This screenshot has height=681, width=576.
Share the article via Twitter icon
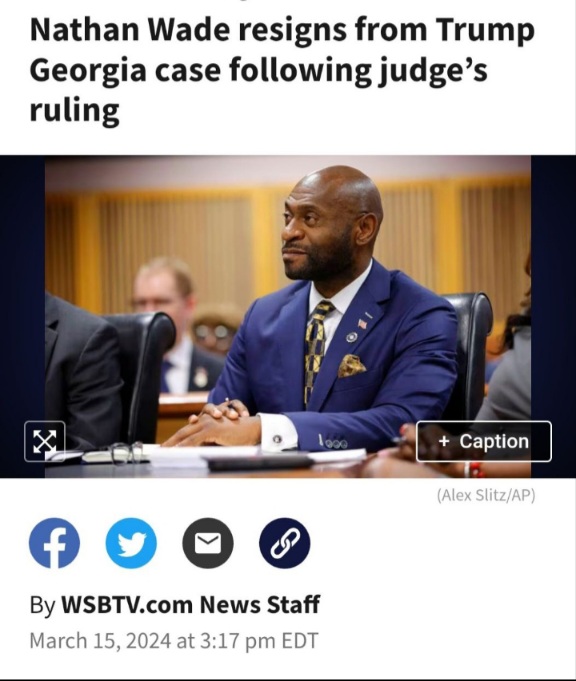[131, 543]
